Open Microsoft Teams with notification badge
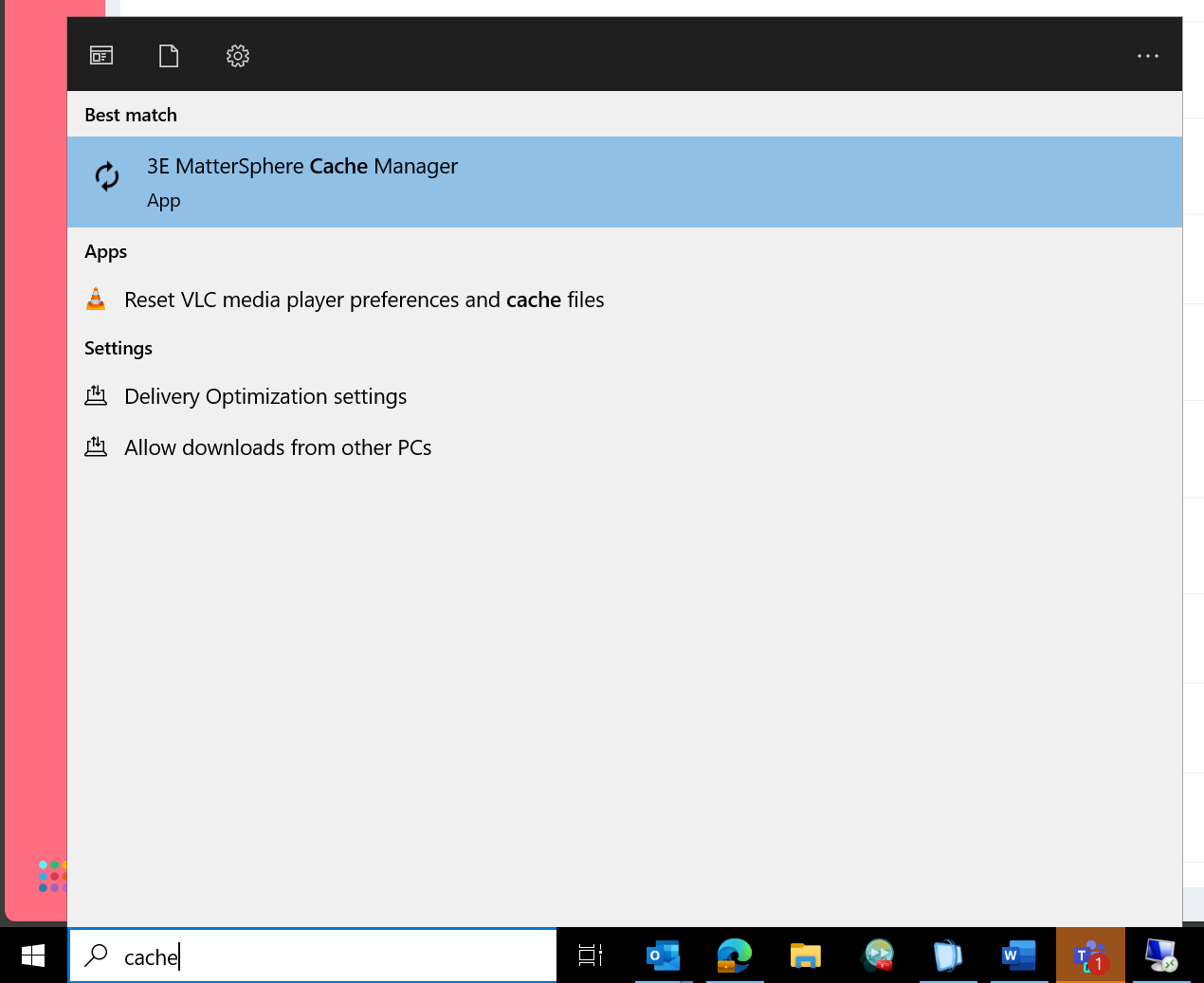This screenshot has width=1204, height=983. point(1090,956)
